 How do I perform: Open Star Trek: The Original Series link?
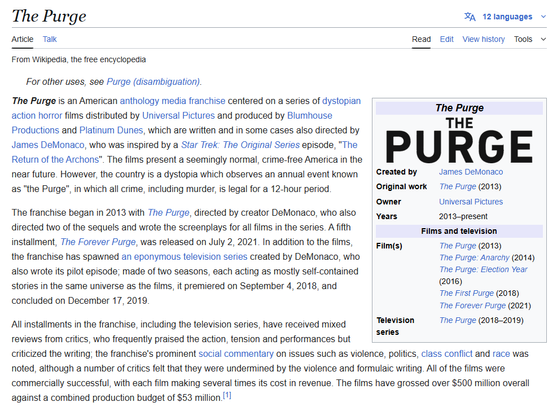point(240,145)
